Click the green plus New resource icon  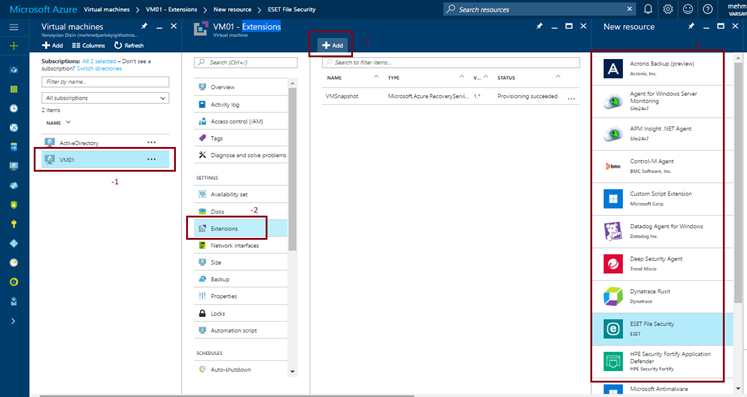(14, 46)
